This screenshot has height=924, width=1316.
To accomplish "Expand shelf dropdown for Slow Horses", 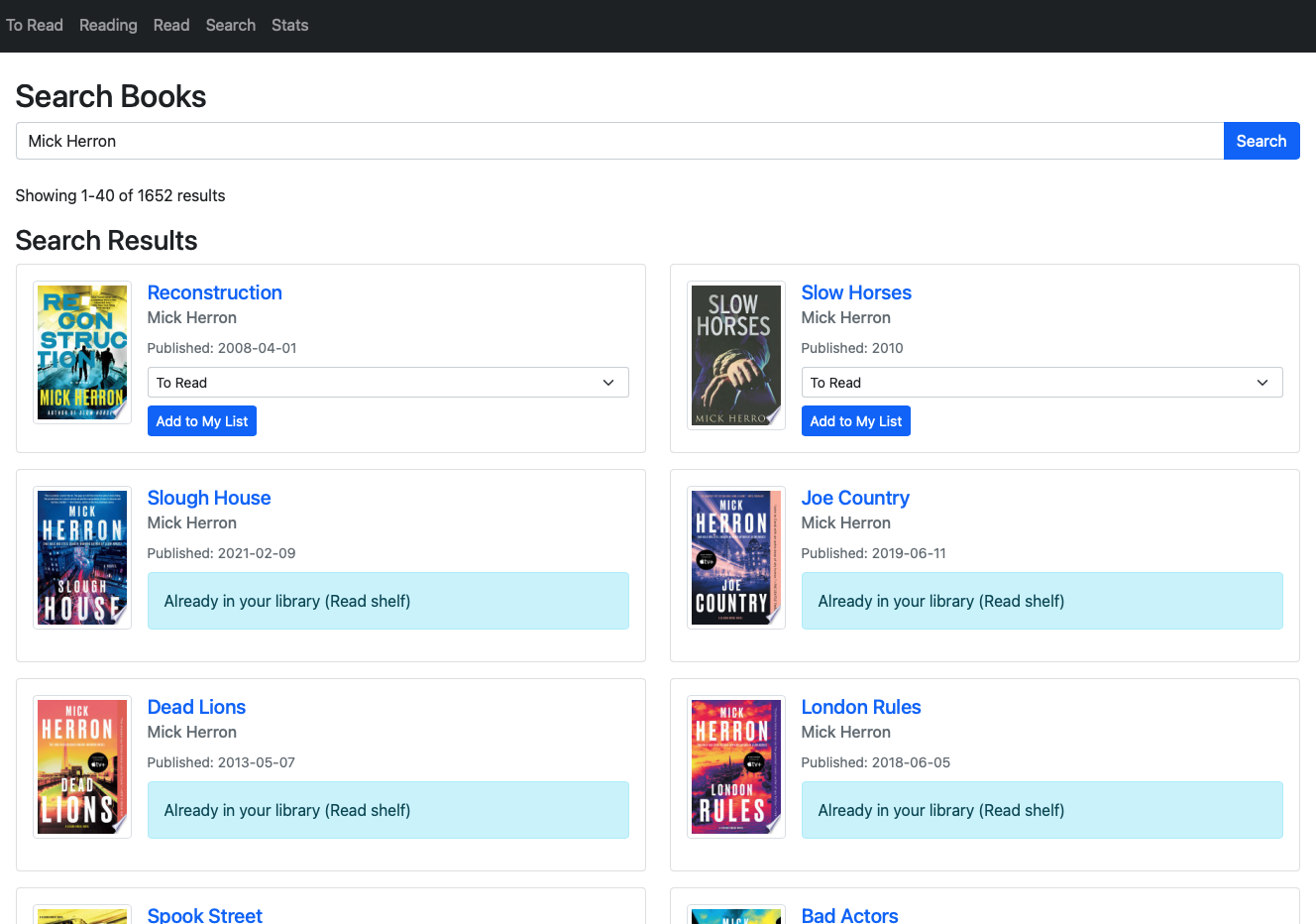I will 1042,383.
